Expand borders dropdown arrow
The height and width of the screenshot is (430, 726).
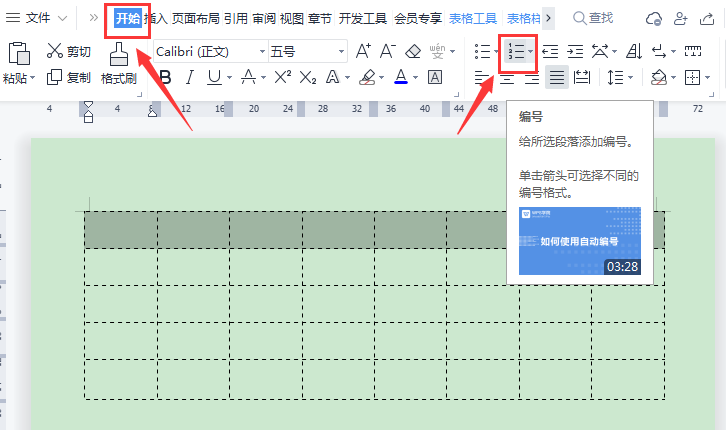point(707,78)
